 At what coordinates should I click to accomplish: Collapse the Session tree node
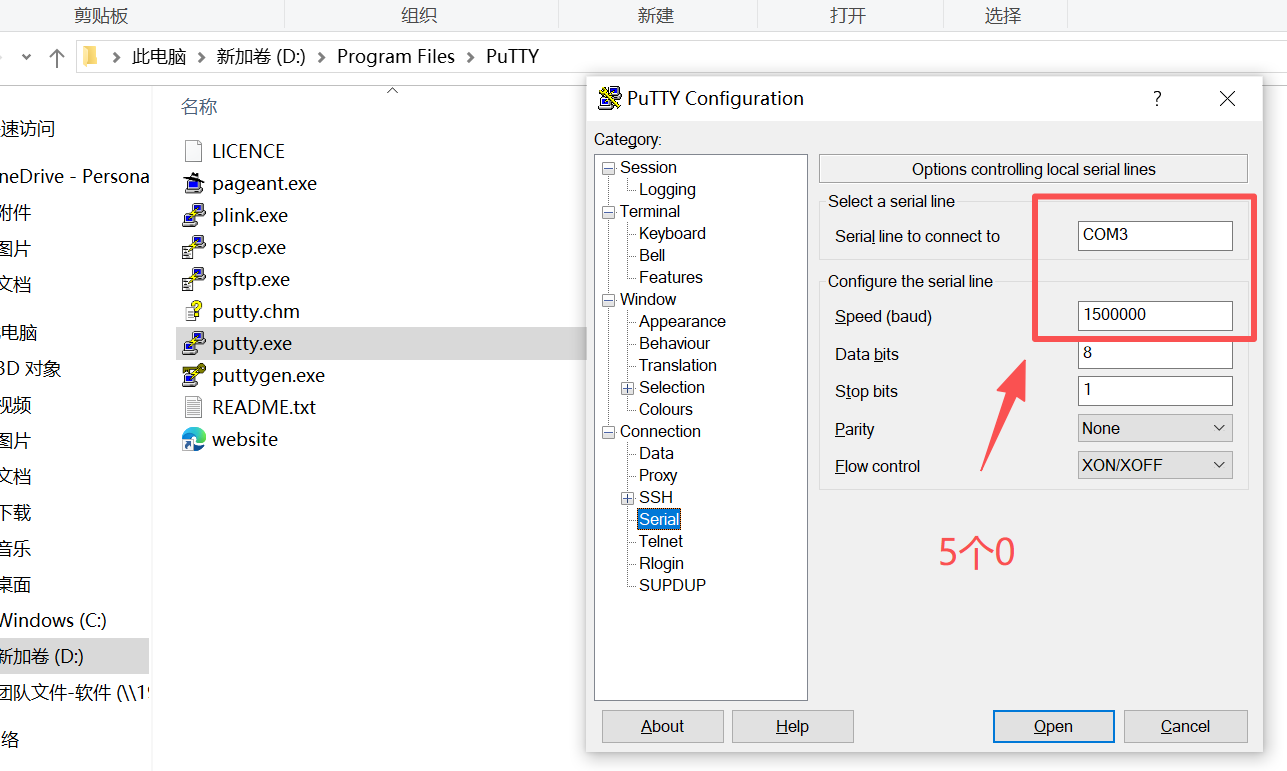tap(608, 168)
